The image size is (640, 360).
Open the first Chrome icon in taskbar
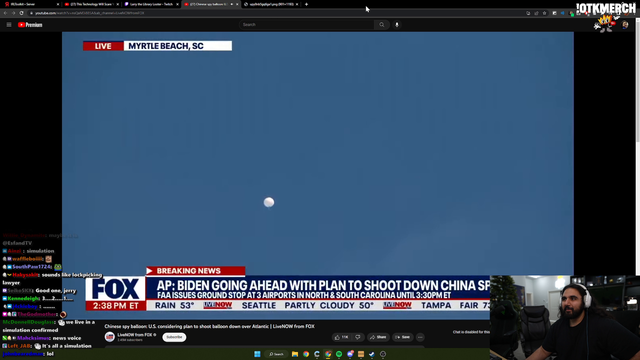pyautogui.click(x=306, y=354)
